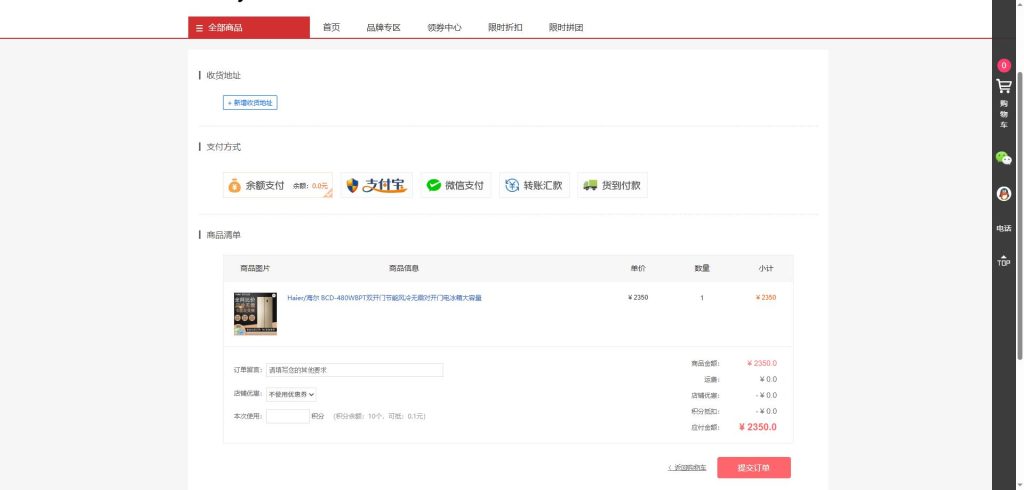Select 转账汇款 payment method
This screenshot has width=1024, height=490.
tap(534, 186)
